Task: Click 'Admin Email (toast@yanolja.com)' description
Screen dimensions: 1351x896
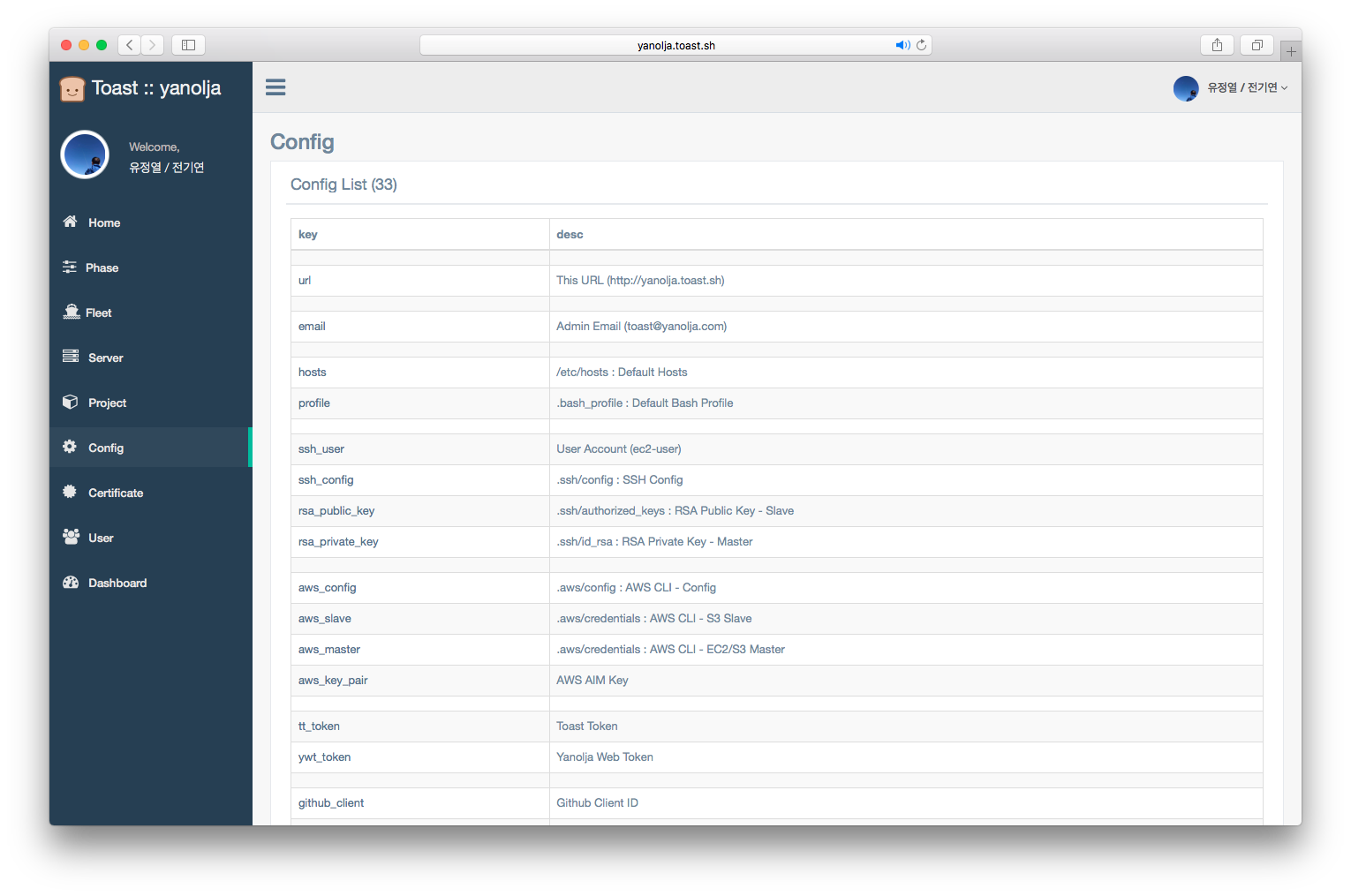Action: [x=642, y=327]
